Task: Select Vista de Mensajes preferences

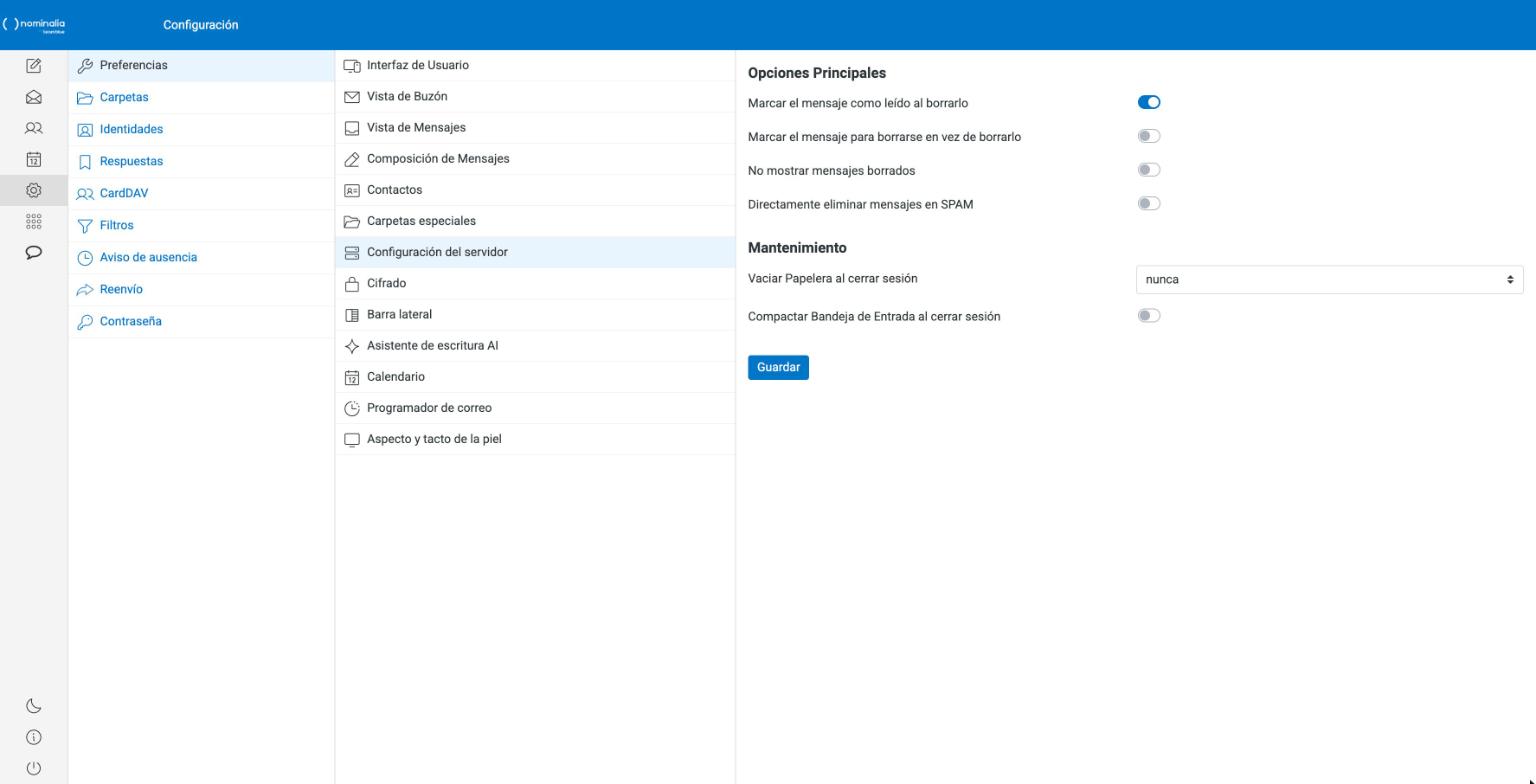Action: coord(535,127)
